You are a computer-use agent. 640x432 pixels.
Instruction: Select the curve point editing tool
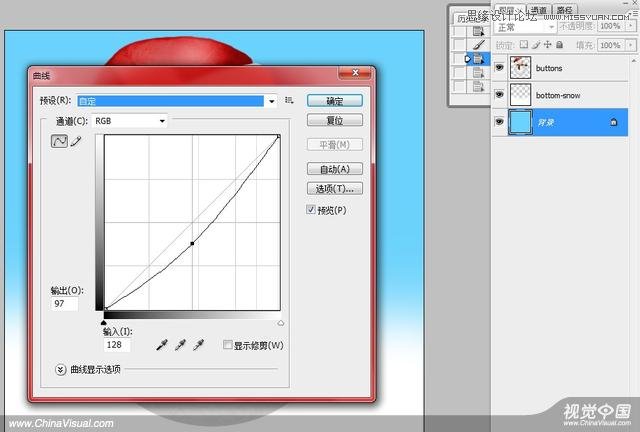[59, 141]
